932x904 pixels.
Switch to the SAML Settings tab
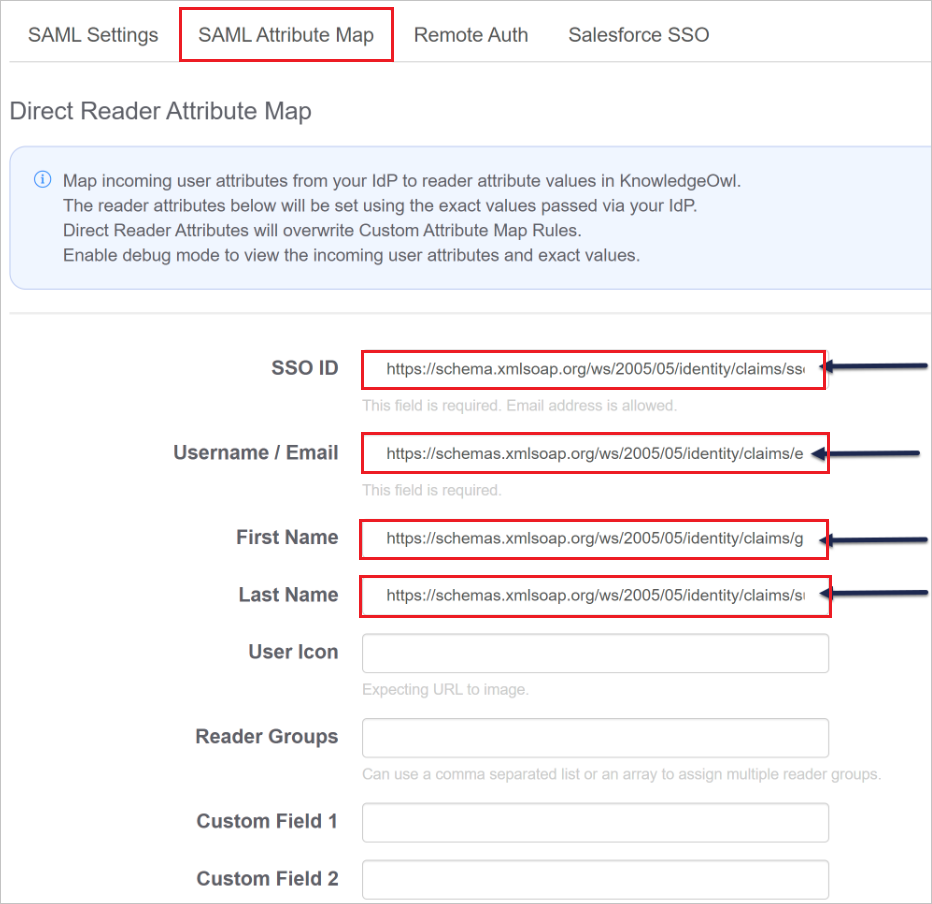[92, 34]
